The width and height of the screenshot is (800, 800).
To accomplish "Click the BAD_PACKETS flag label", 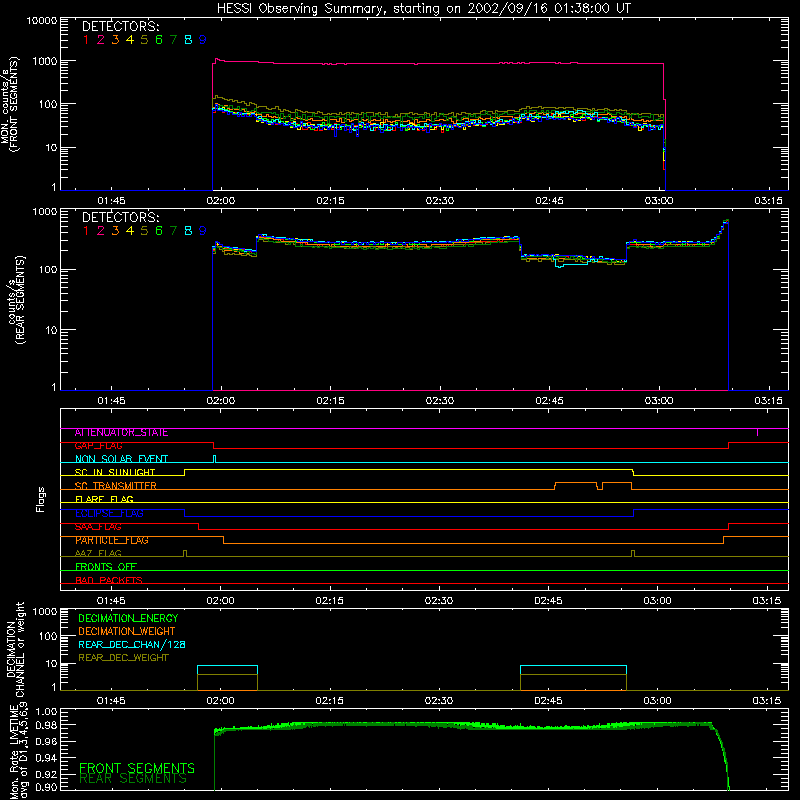I will pyautogui.click(x=109, y=580).
